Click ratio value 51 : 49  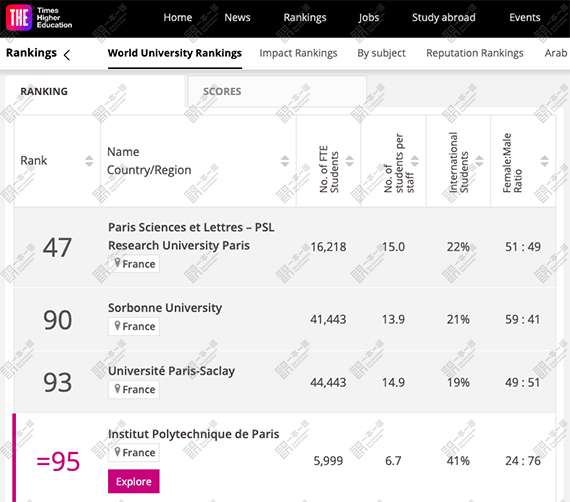pyautogui.click(x=523, y=247)
